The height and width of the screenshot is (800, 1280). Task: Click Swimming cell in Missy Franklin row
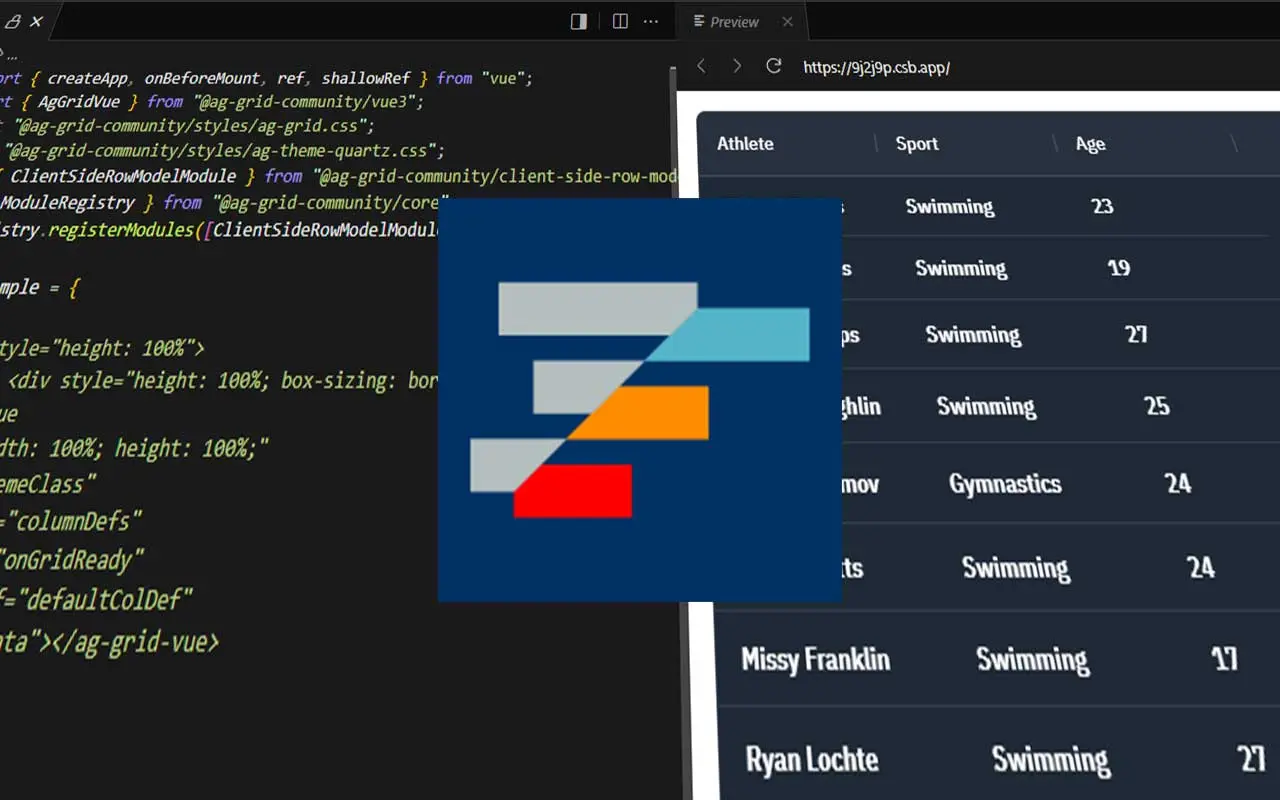1033,659
